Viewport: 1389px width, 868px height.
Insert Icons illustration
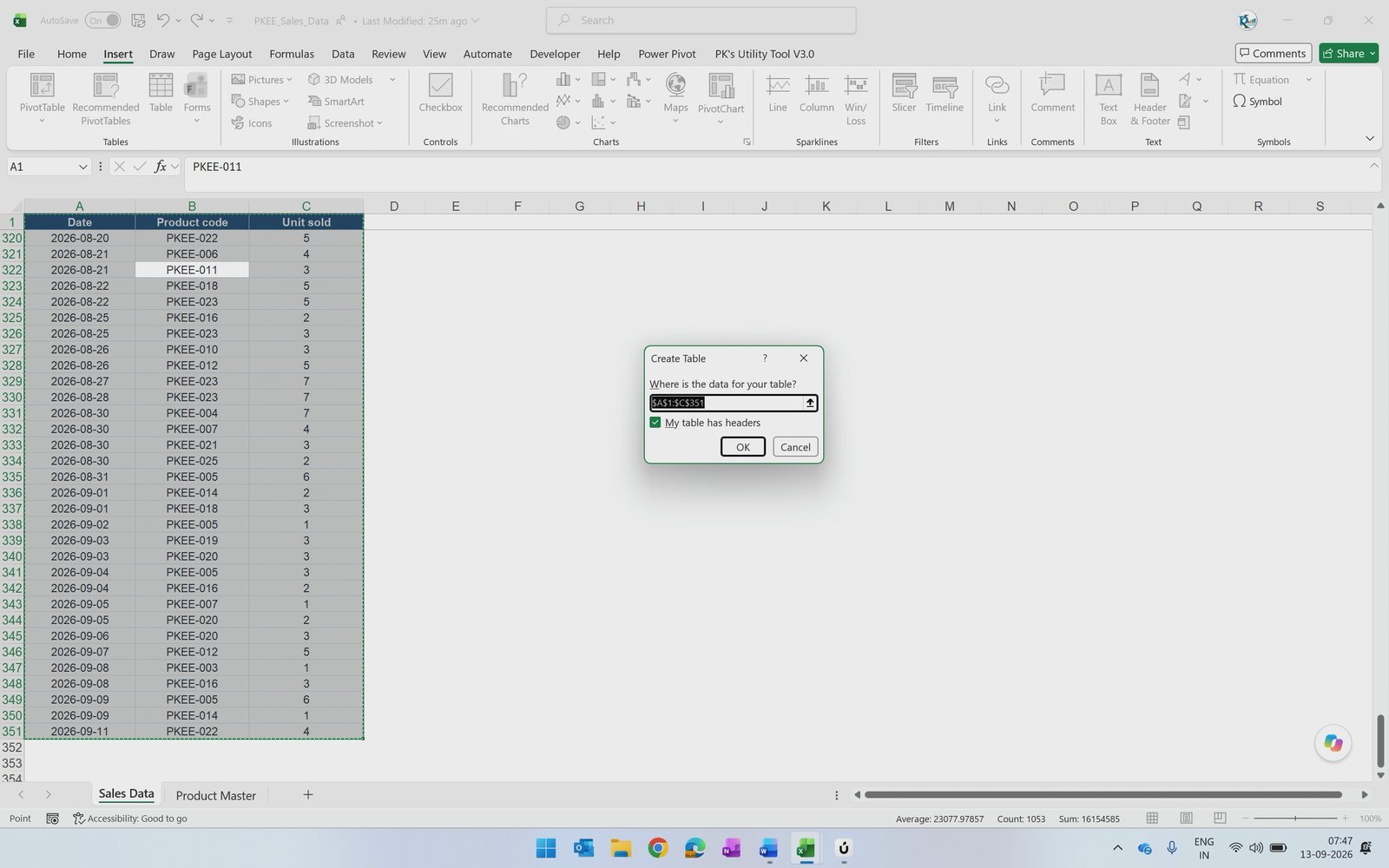pyautogui.click(x=252, y=123)
